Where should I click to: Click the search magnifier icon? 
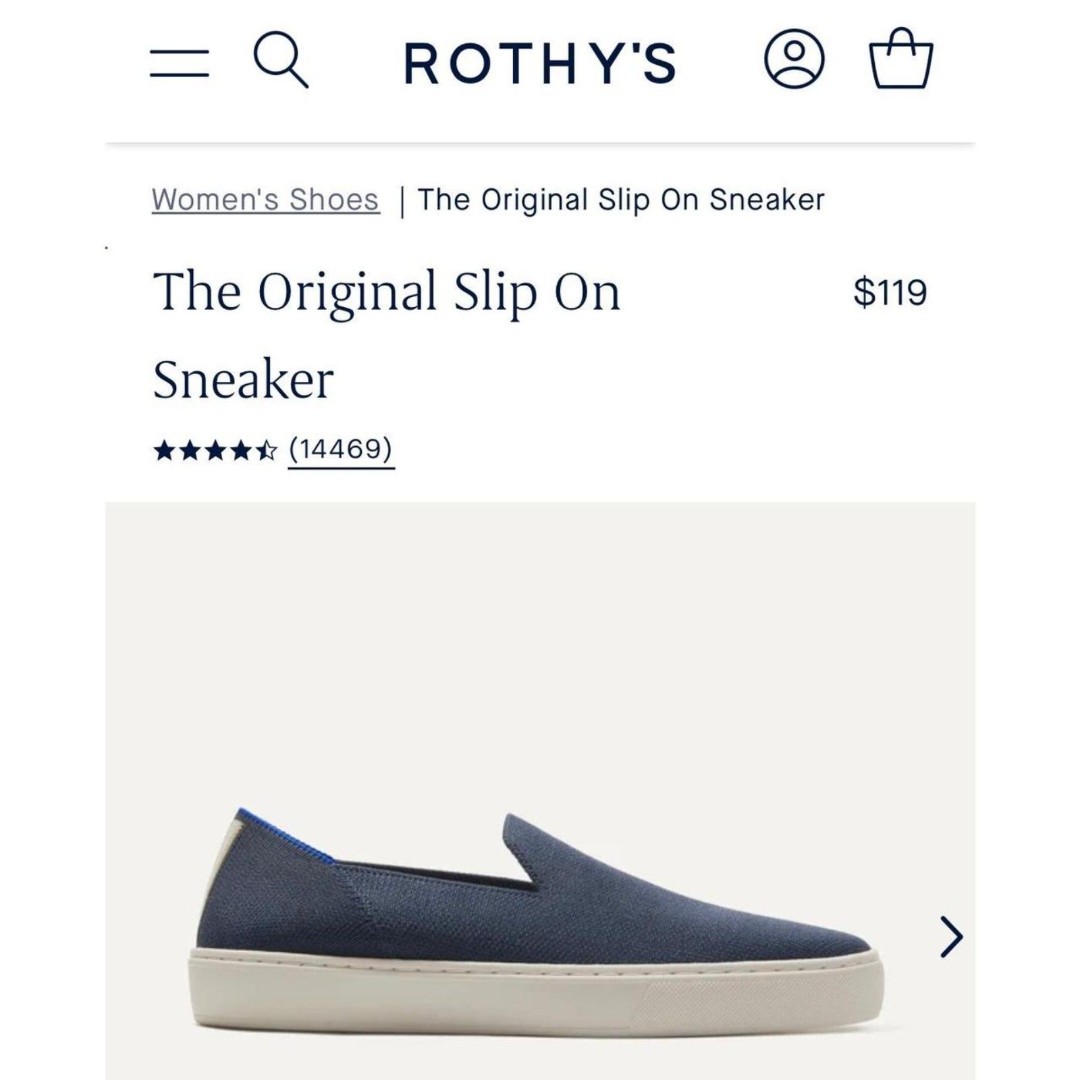(281, 61)
